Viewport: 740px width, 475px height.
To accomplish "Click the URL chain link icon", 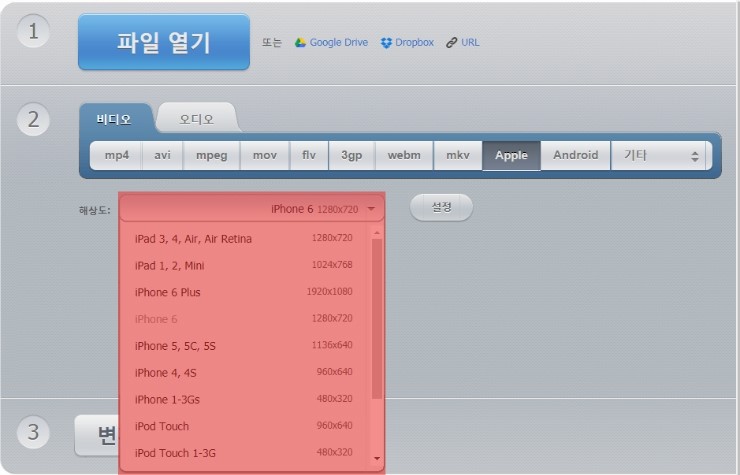I will (x=451, y=42).
